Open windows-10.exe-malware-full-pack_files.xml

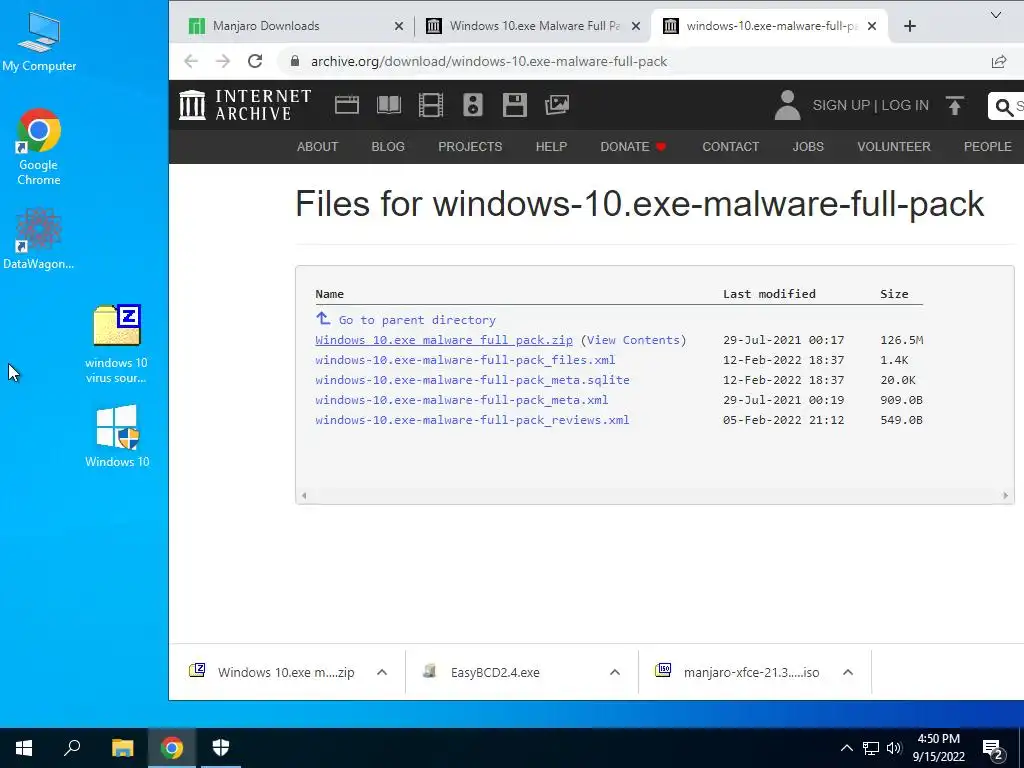pyautogui.click(x=465, y=360)
